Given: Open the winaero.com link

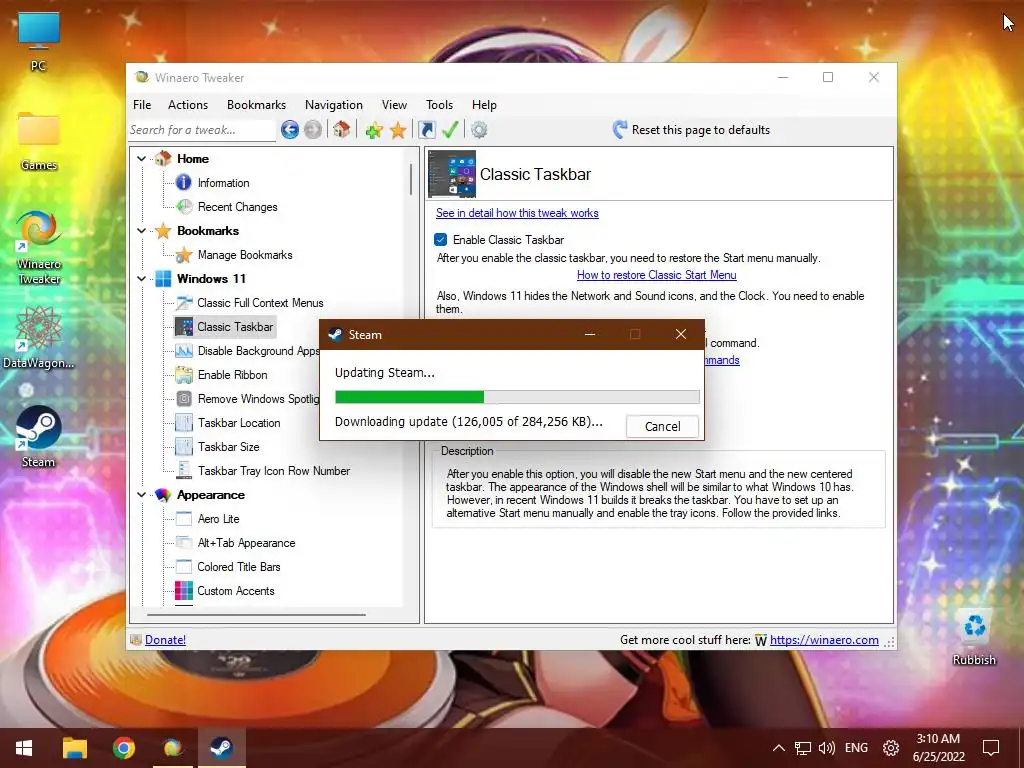Looking at the screenshot, I should click(x=824, y=640).
